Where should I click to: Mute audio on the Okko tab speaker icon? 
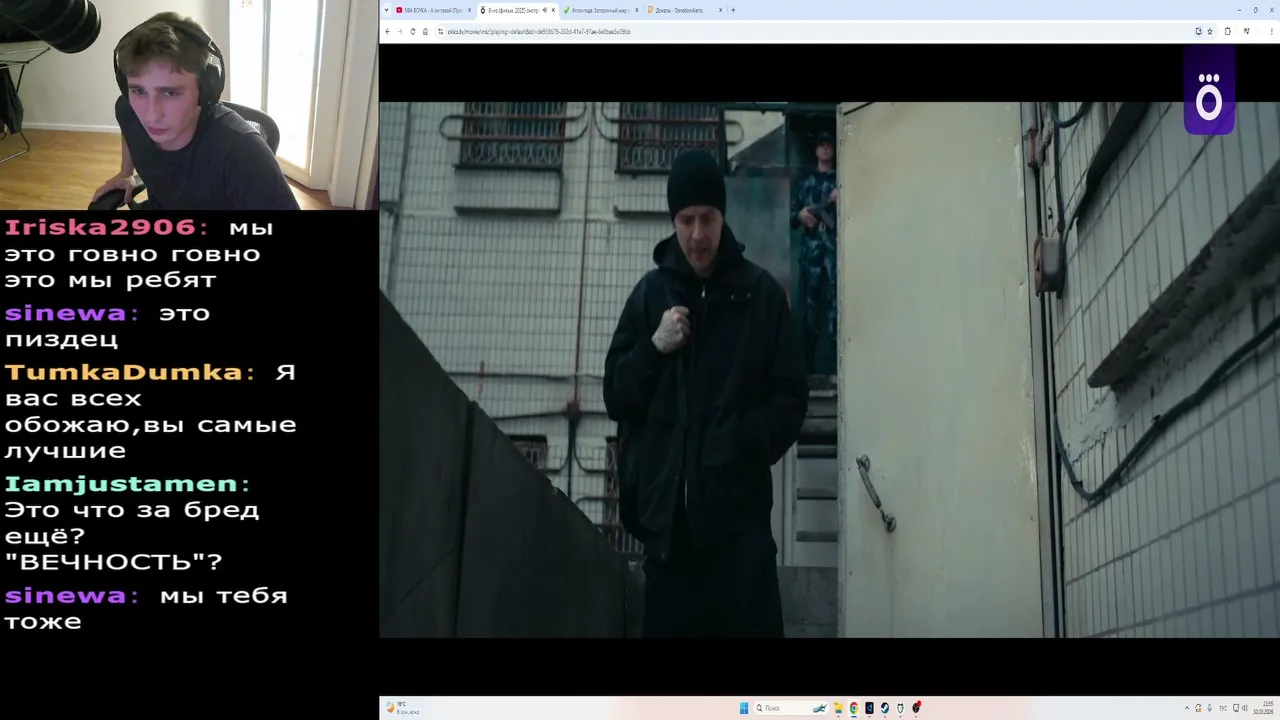(x=544, y=10)
